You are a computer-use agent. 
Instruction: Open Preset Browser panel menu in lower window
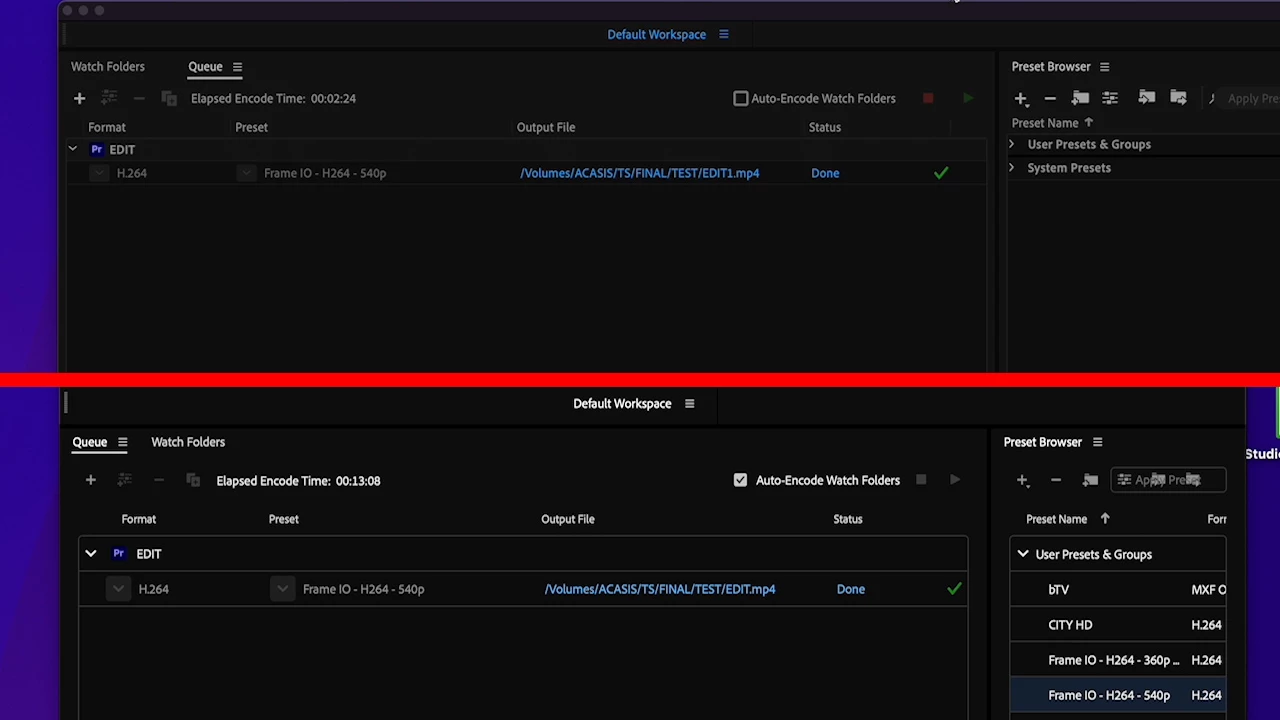pos(1097,442)
